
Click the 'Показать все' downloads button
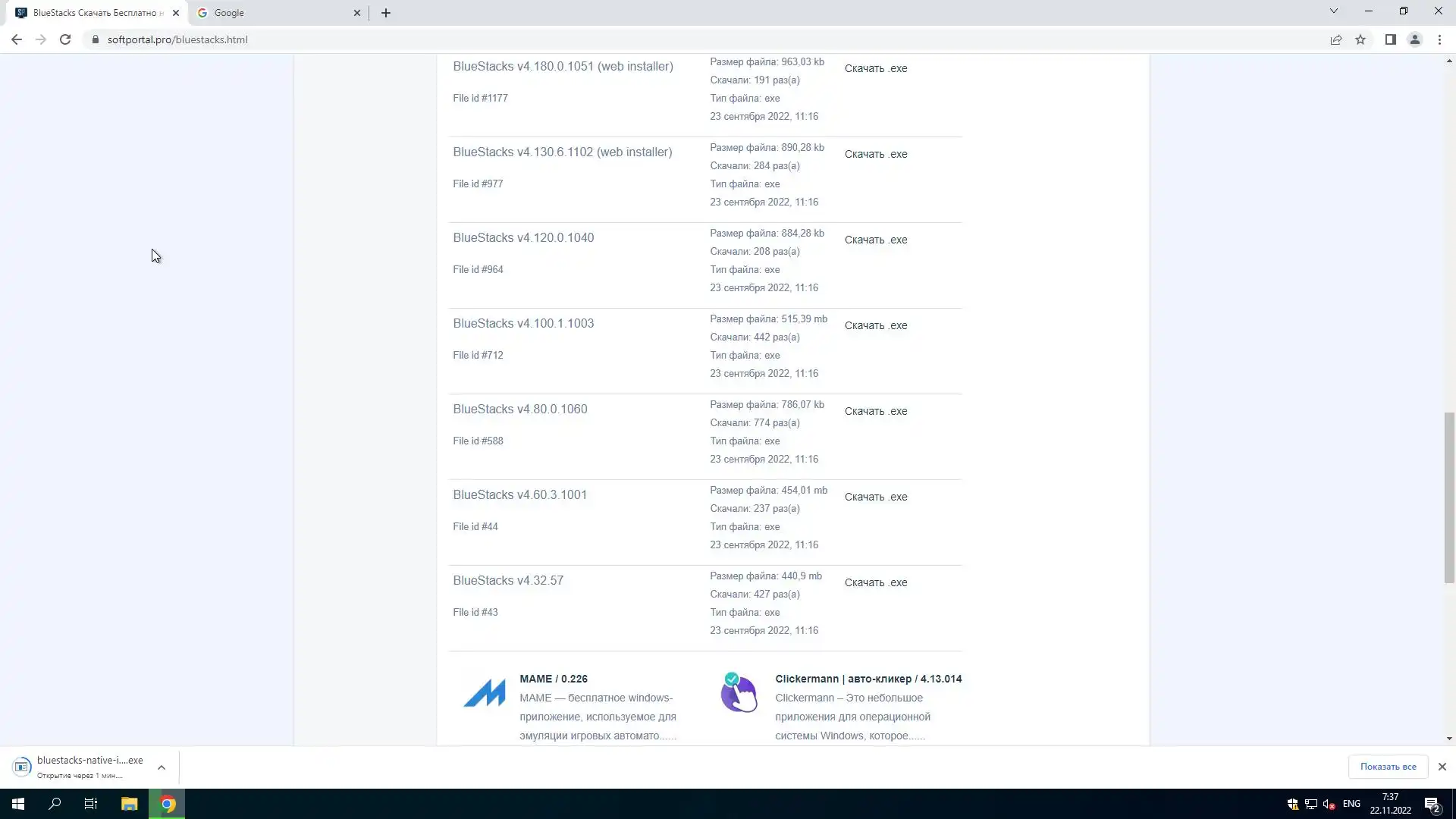(x=1388, y=767)
